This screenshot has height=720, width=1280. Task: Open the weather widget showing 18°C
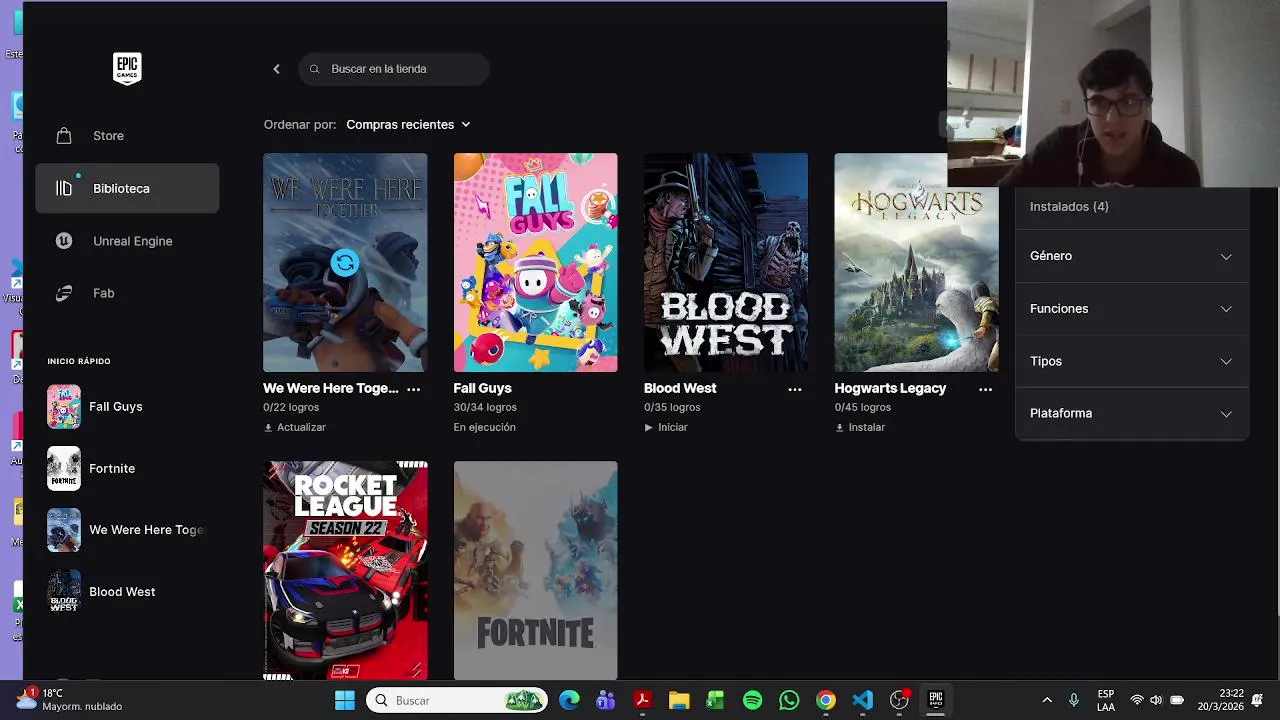tap(70, 700)
